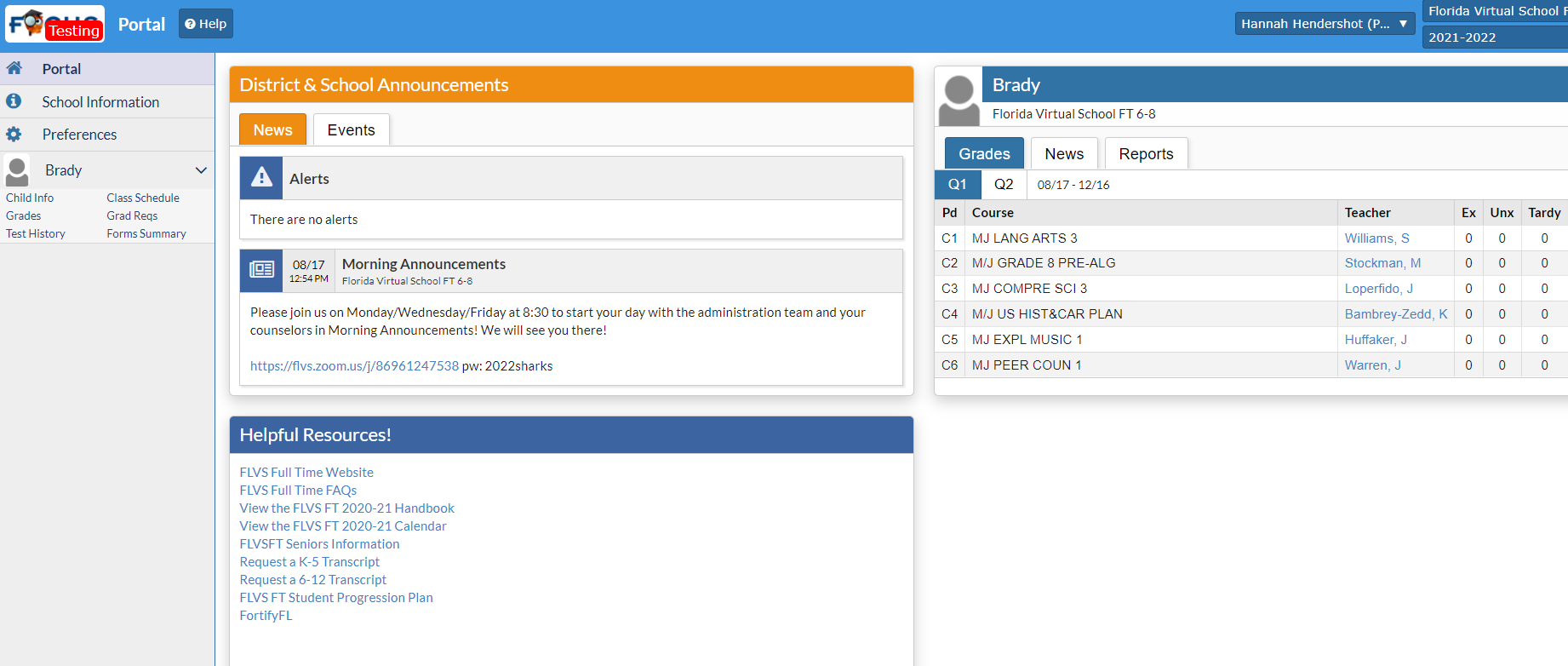Select the News tab in Brady panel
This screenshot has height=666, width=1568.
coord(1064,153)
